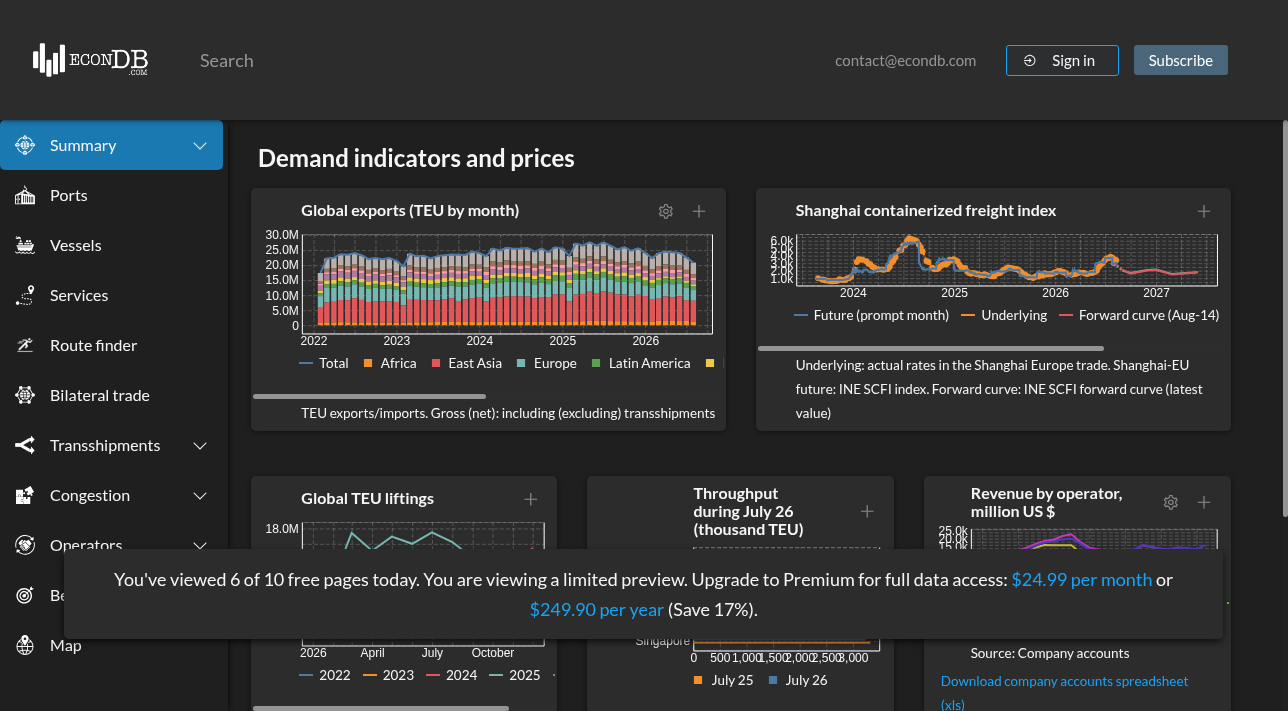Download company accounts spreadsheet link
The height and width of the screenshot is (711, 1288).
[1064, 692]
